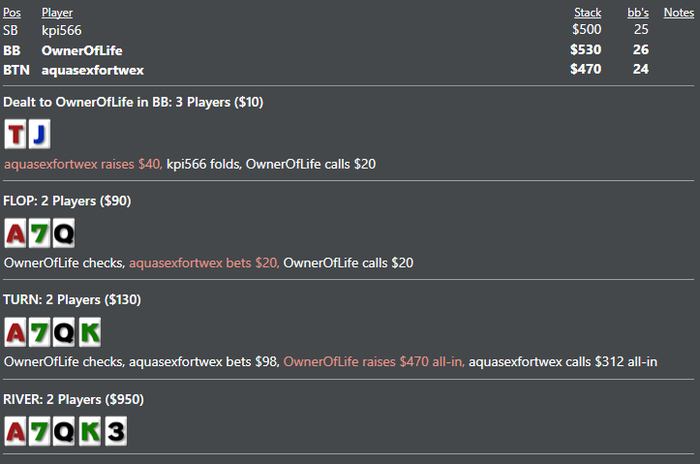
Task: Select the Queen card in the TURN row
Action: point(63,332)
